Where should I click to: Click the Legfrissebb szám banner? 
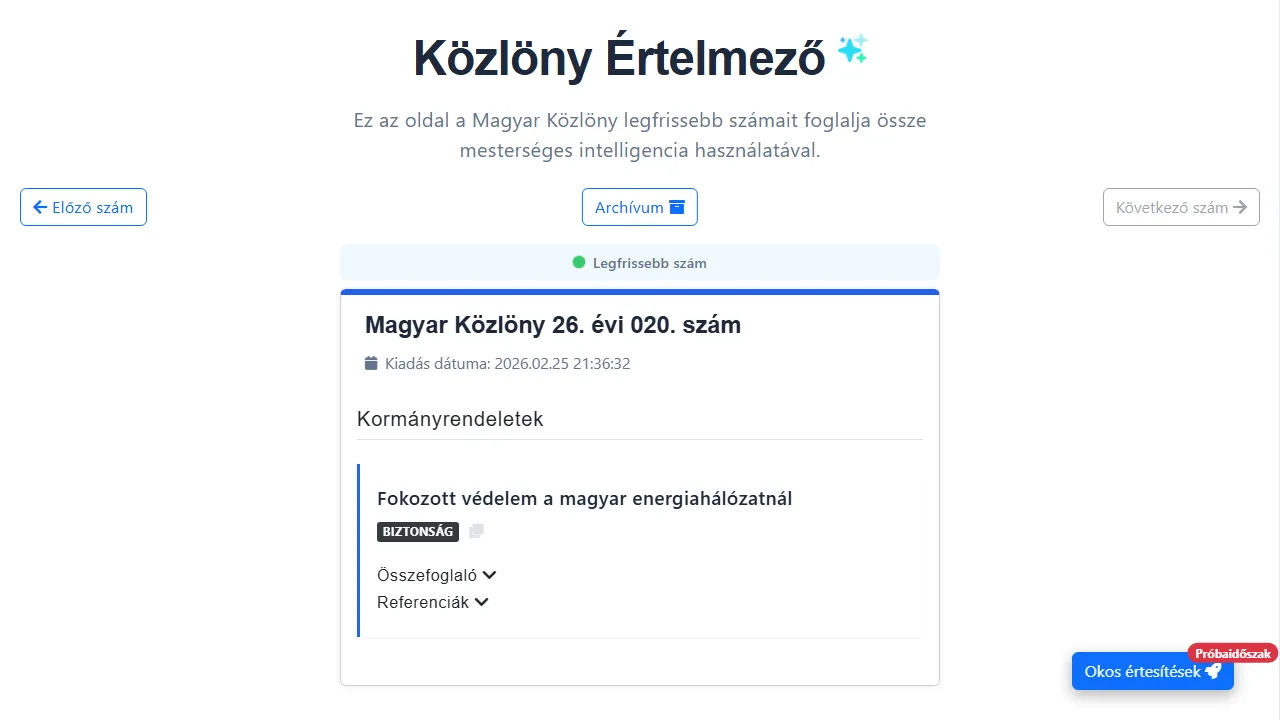tap(640, 262)
